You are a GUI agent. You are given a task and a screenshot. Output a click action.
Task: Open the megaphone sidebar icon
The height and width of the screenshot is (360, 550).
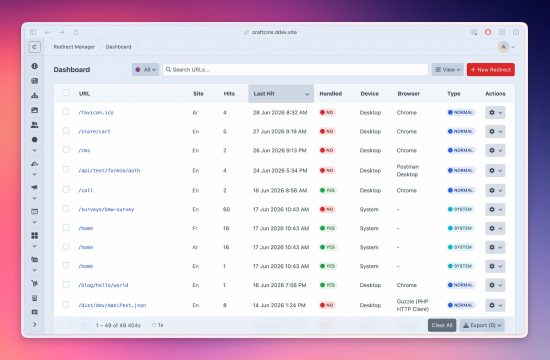click(34, 187)
